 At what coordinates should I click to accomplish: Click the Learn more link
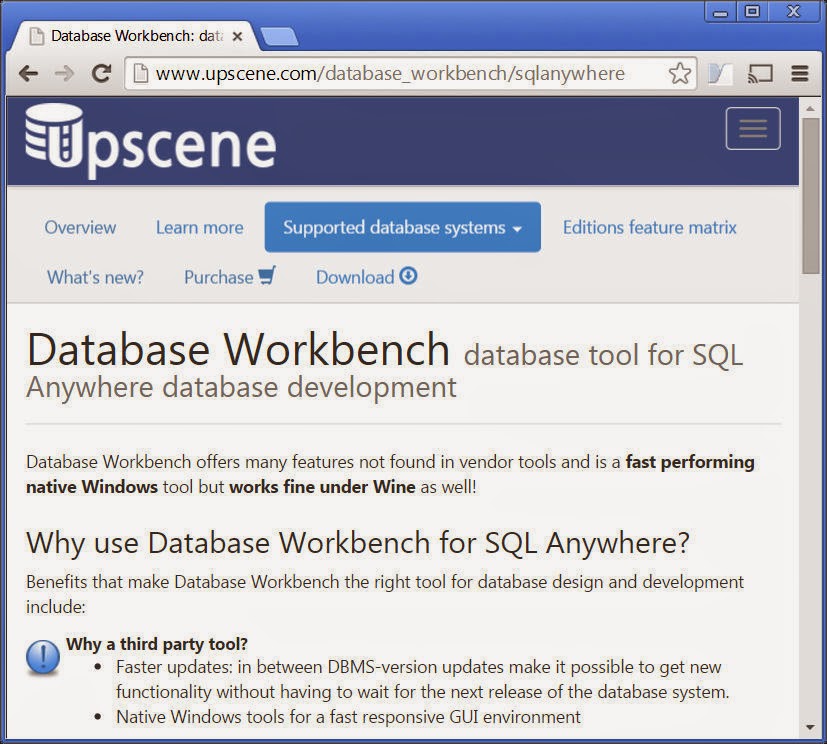pyautogui.click(x=198, y=227)
